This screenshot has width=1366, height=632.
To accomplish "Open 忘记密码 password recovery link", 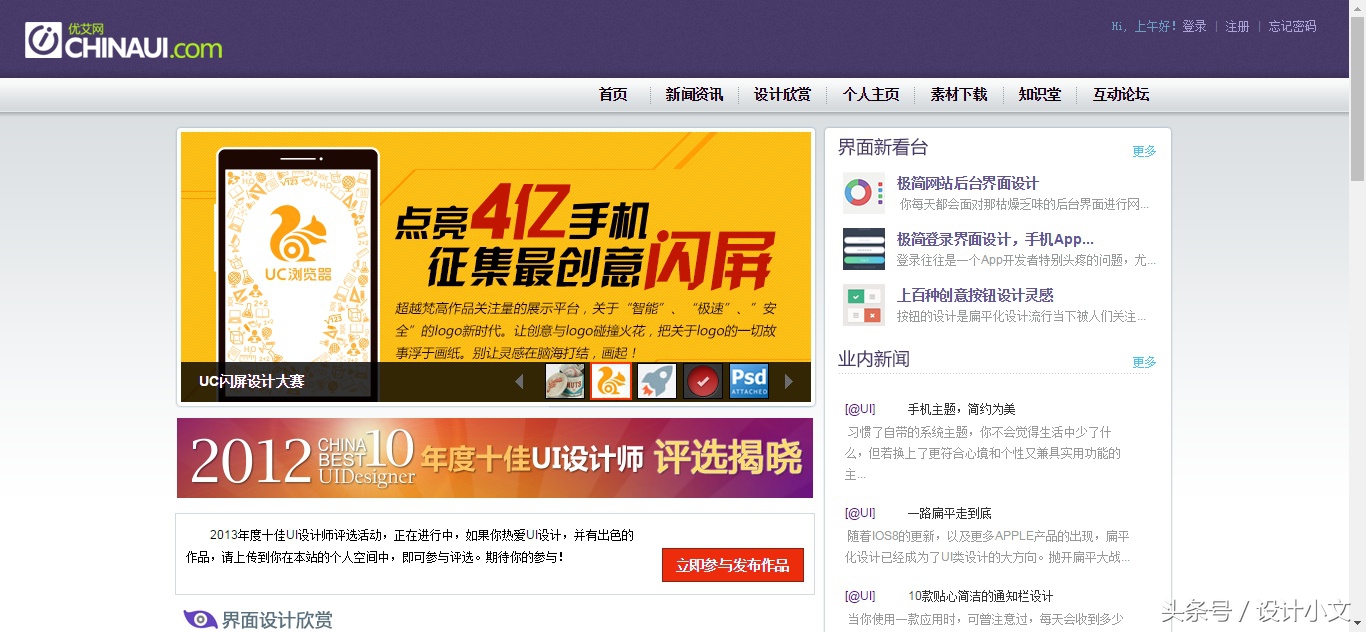I will 1291,26.
